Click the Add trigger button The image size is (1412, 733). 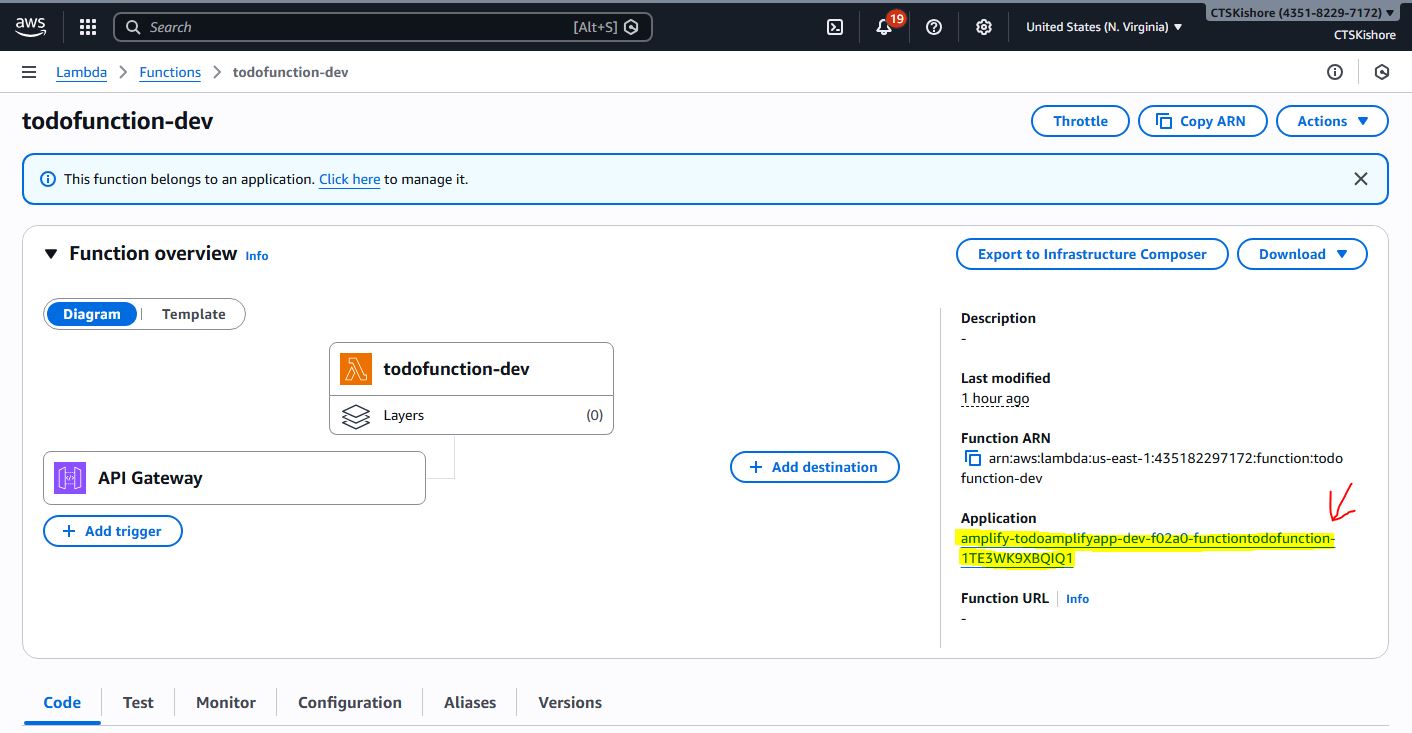(113, 531)
